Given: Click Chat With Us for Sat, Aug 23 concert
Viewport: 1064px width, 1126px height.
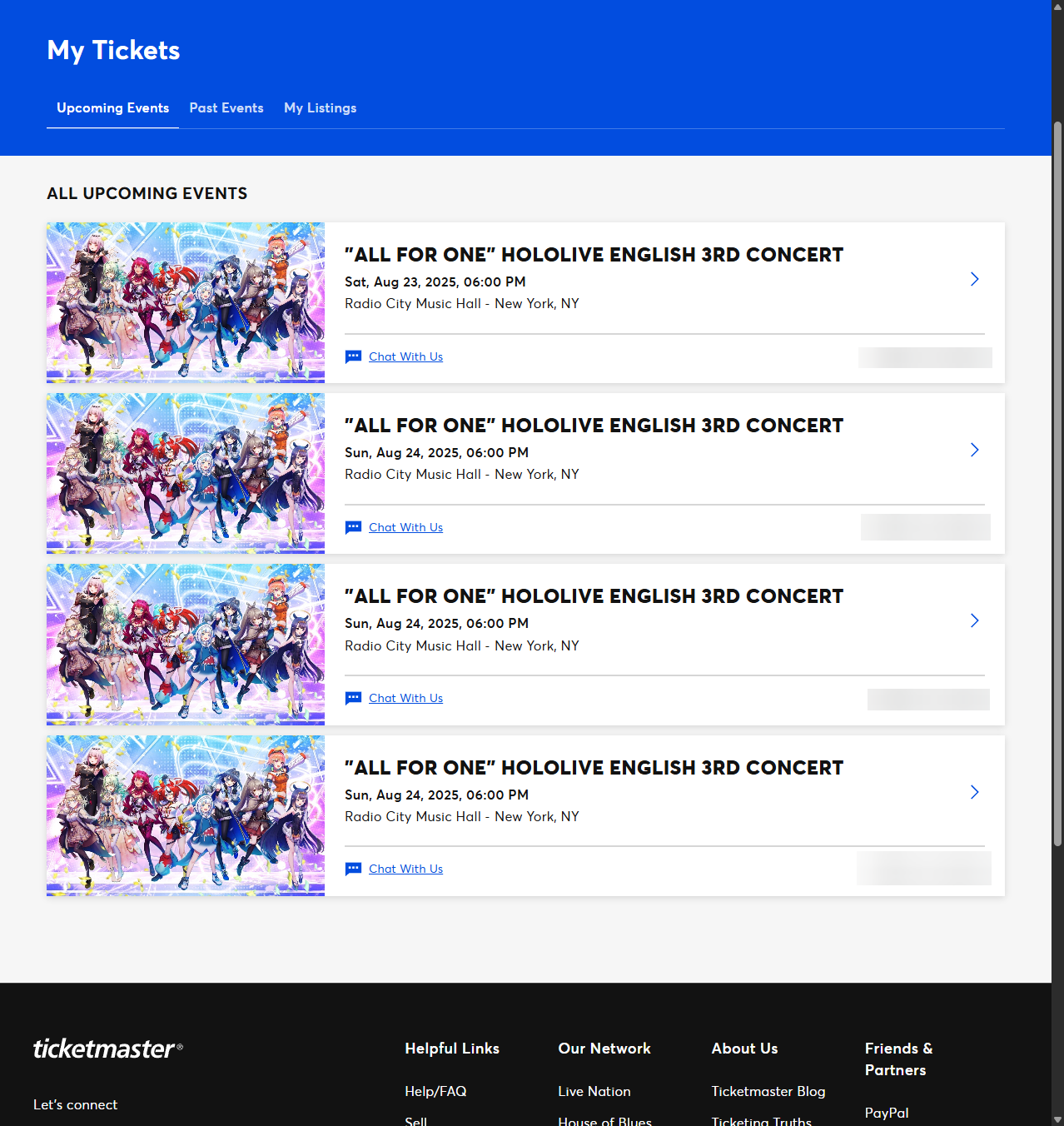Looking at the screenshot, I should click(x=405, y=356).
